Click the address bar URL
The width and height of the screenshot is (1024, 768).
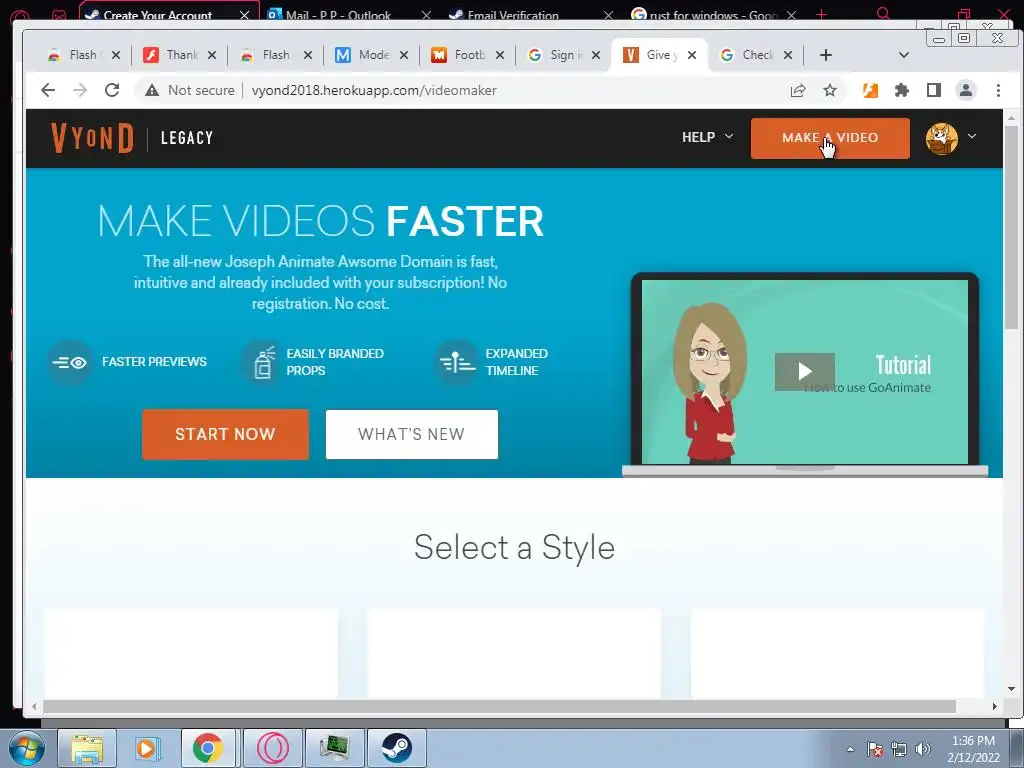(x=374, y=90)
